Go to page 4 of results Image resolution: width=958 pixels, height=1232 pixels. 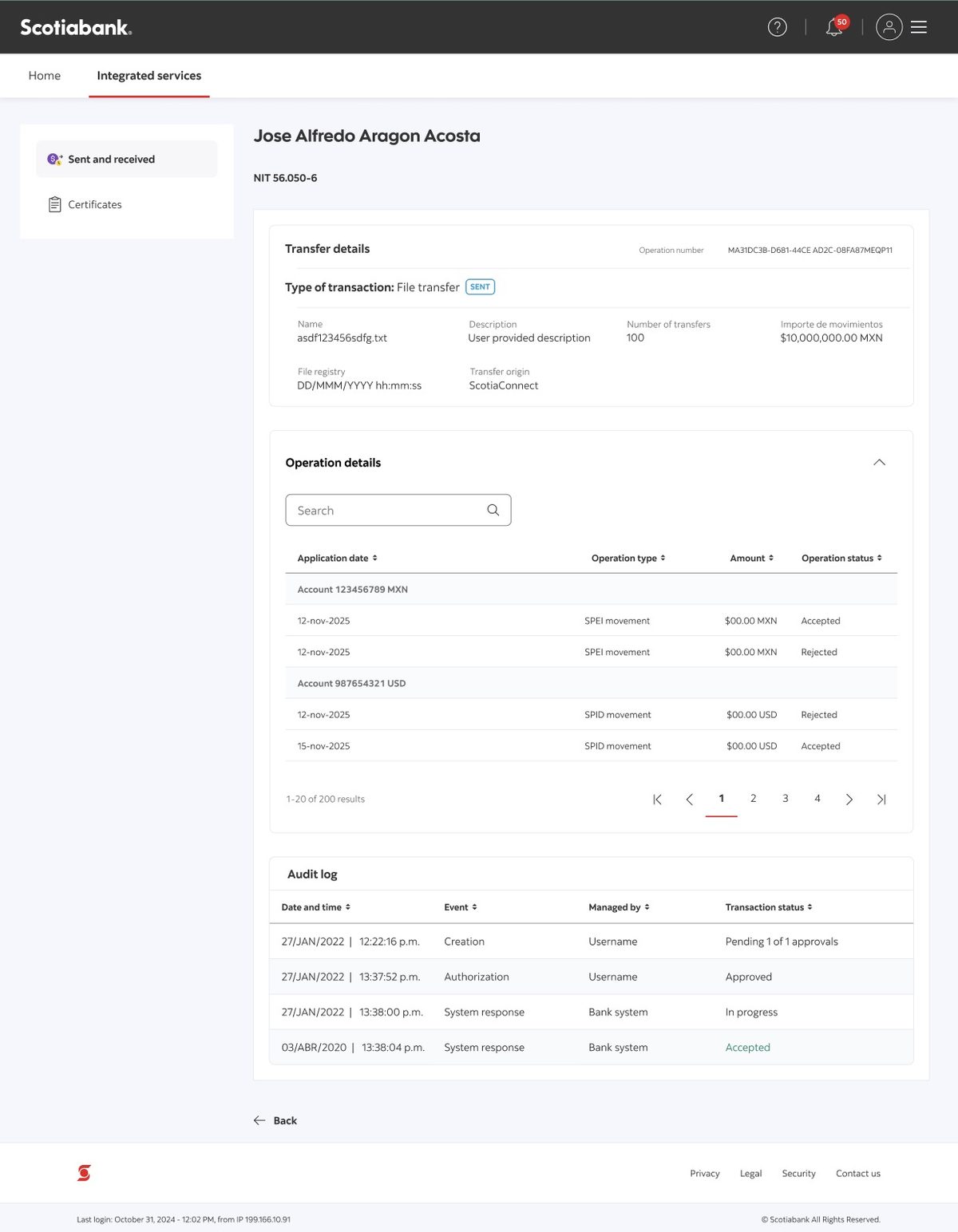click(817, 799)
